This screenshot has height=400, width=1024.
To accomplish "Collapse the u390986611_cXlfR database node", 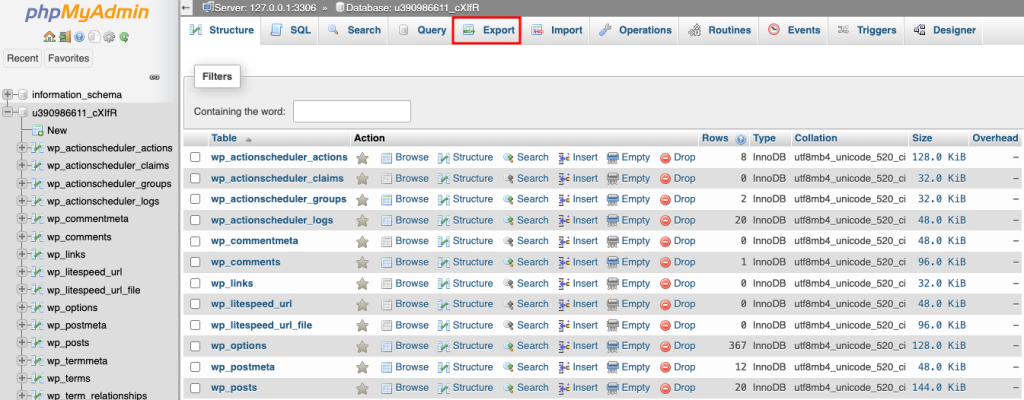I will 8,113.
